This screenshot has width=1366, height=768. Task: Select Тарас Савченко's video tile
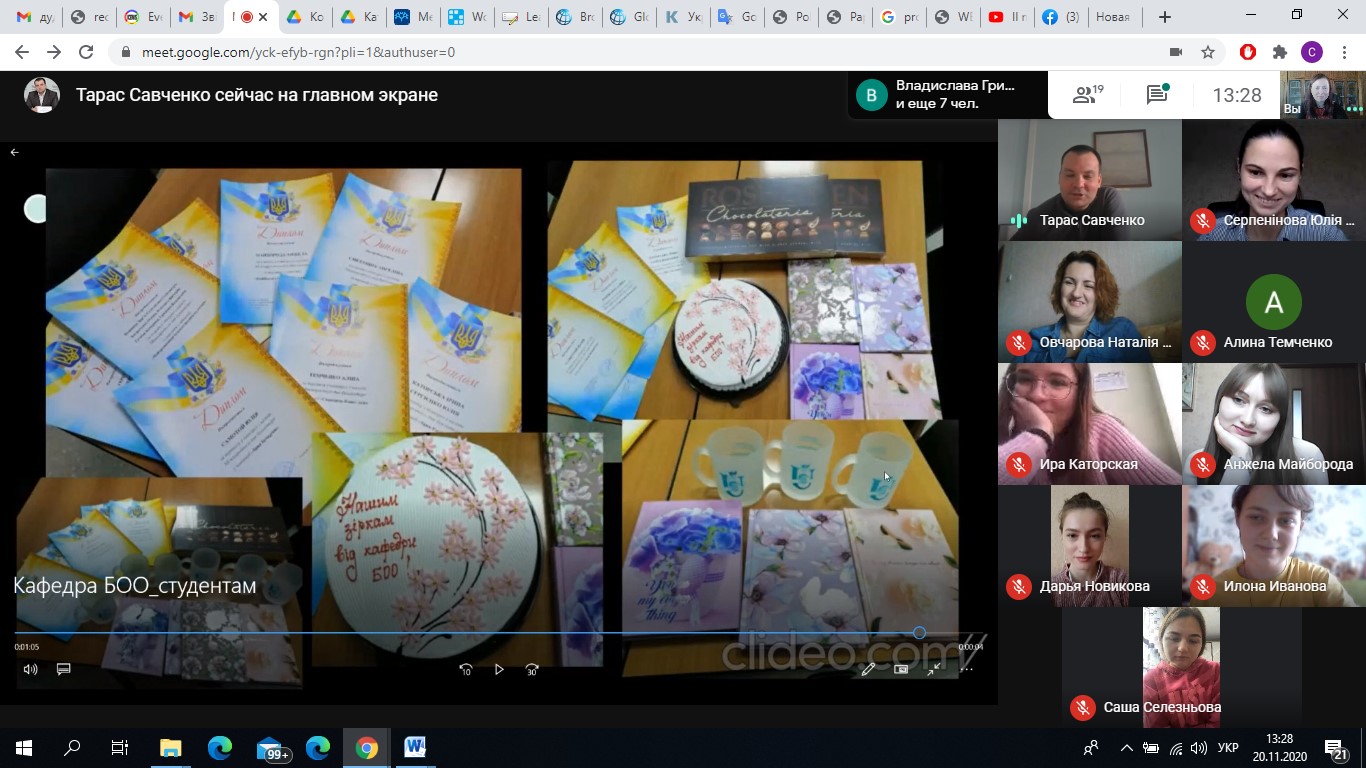(1090, 180)
